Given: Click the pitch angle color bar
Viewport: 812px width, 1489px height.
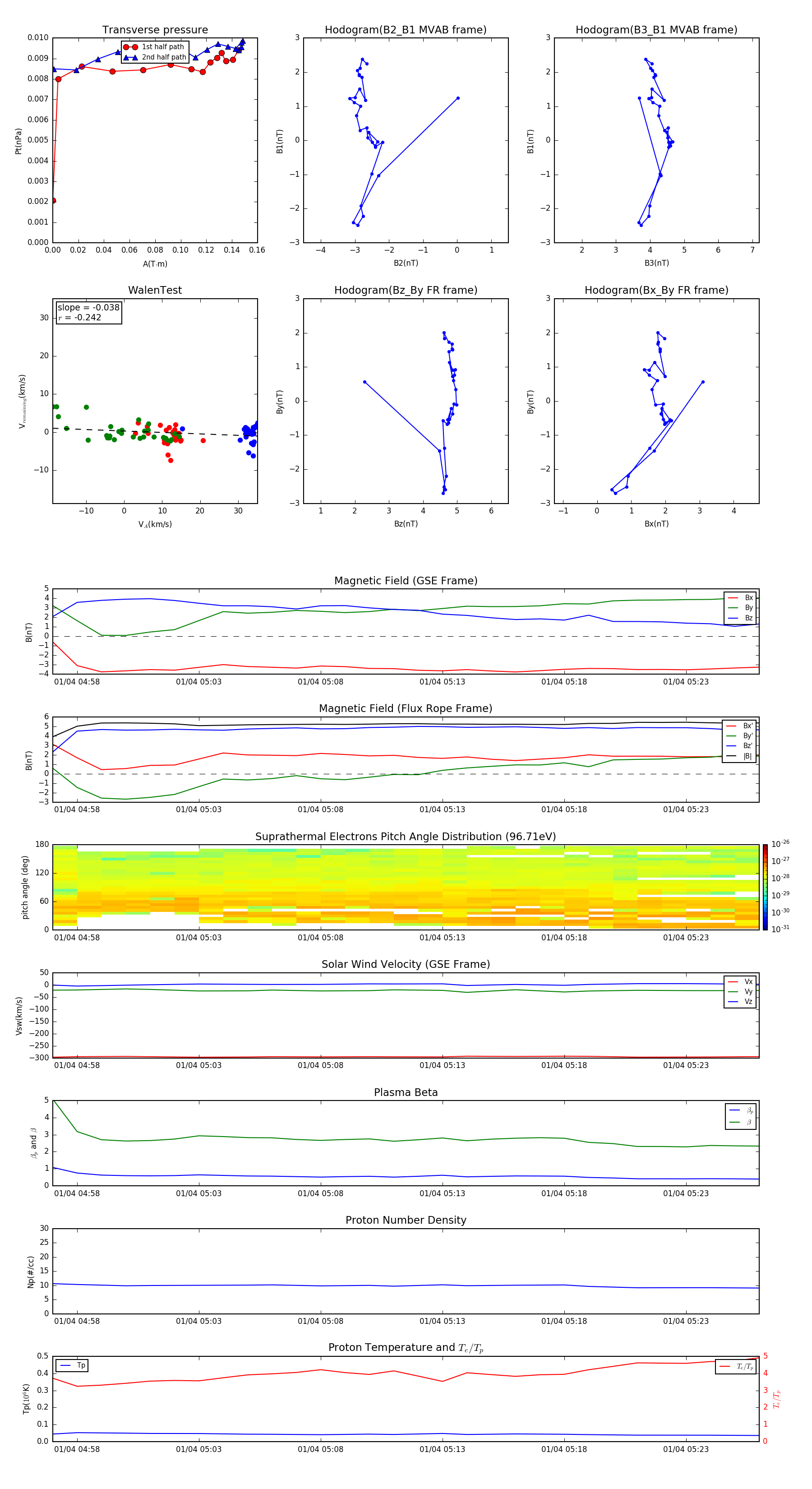Looking at the screenshot, I should 765,887.
